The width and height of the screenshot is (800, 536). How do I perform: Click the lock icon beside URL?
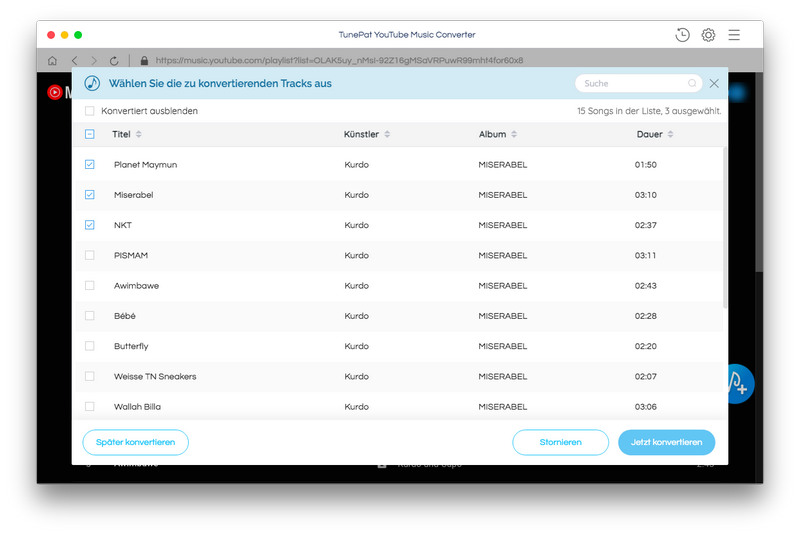(x=144, y=61)
